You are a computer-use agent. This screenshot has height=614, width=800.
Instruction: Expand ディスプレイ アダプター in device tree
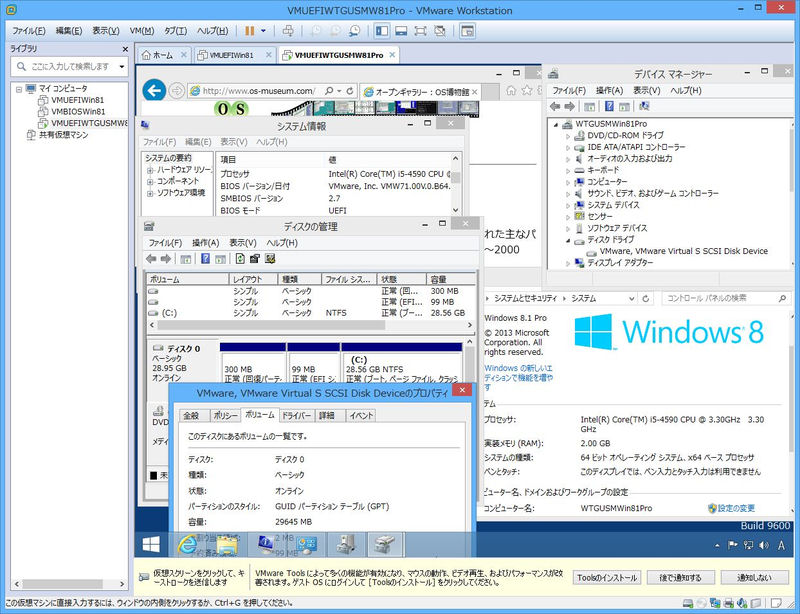coord(567,263)
